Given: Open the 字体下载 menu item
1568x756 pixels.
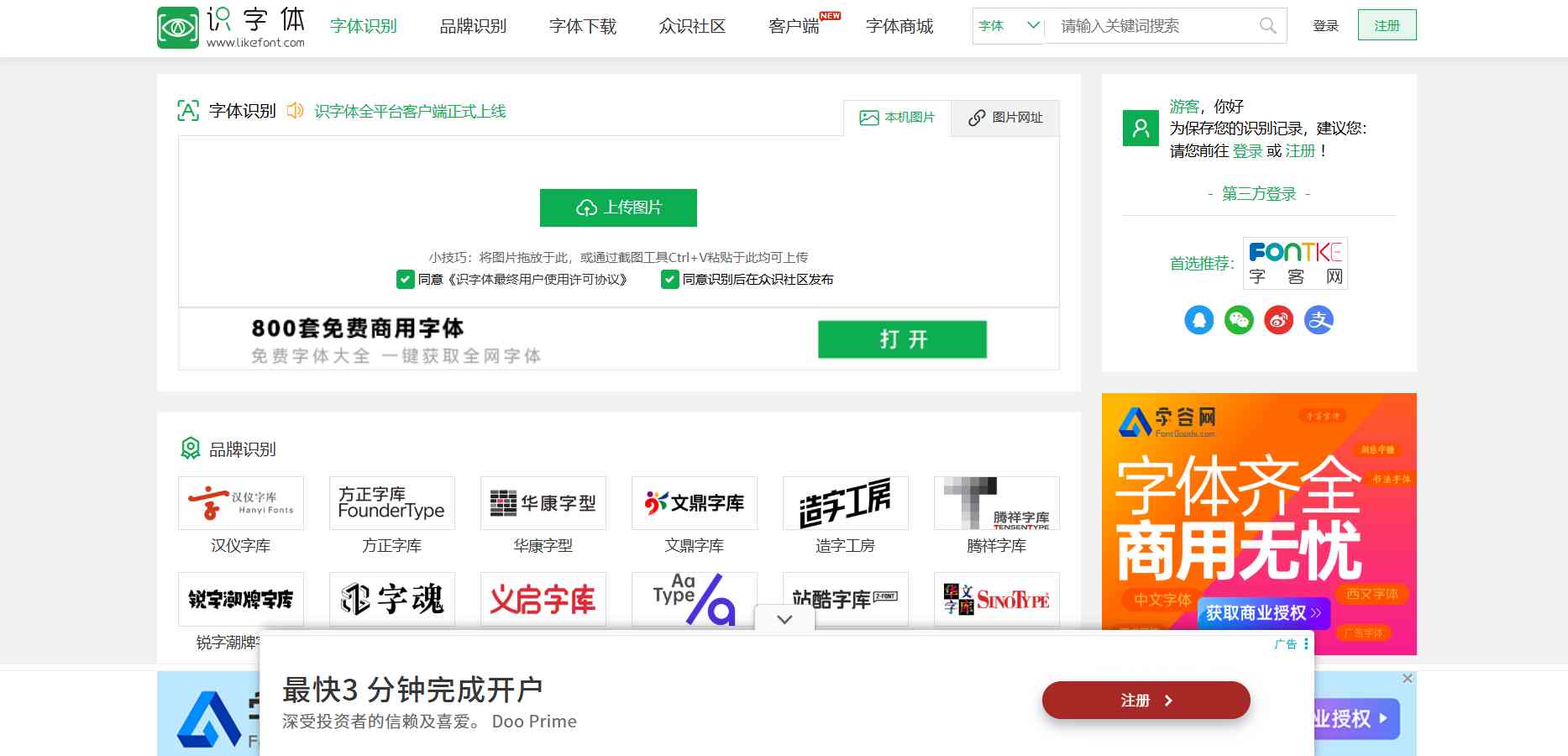Looking at the screenshot, I should tap(582, 26).
